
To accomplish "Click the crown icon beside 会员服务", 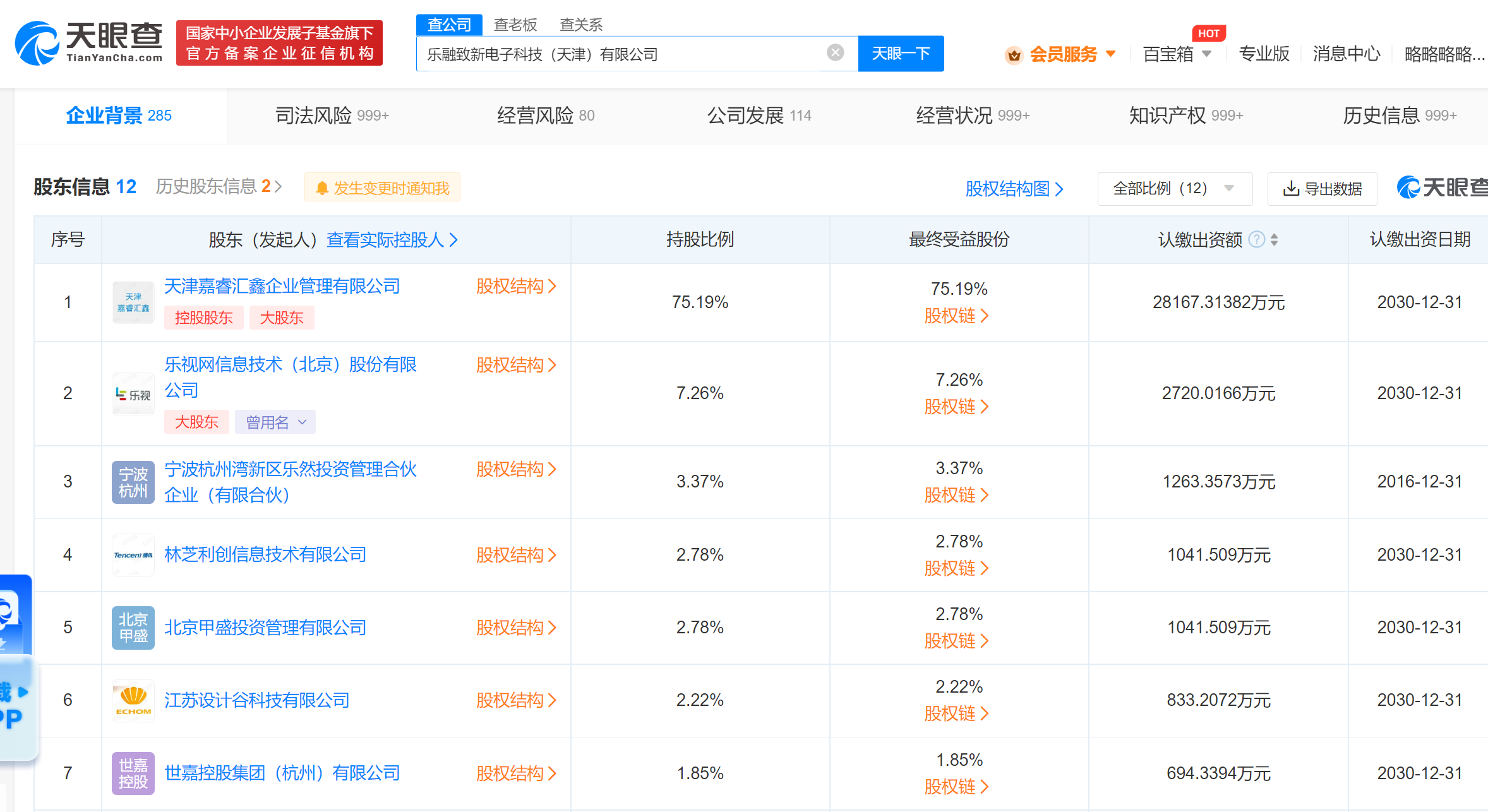I will point(1014,55).
